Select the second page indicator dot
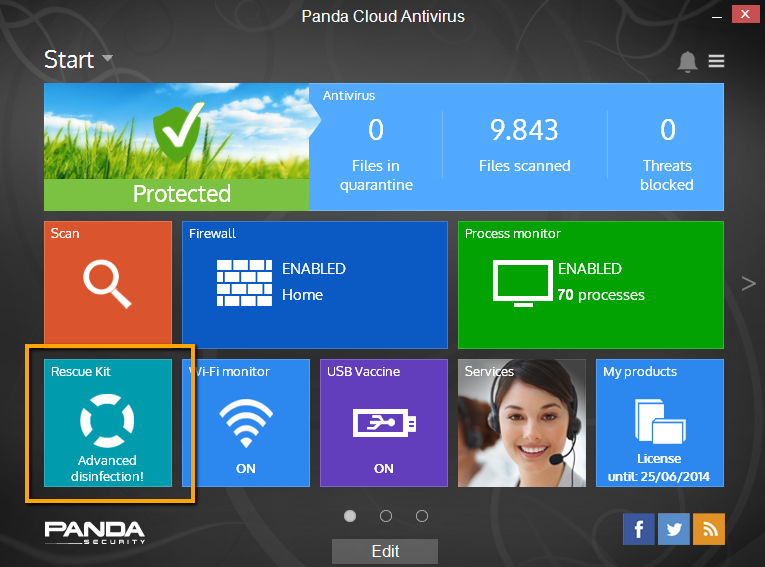 [x=386, y=516]
